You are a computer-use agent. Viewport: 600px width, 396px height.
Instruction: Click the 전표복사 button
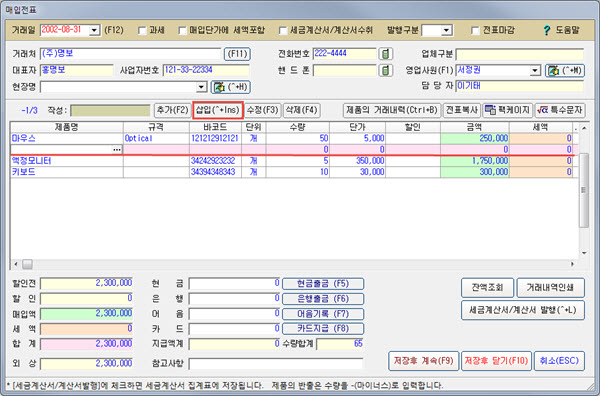462,110
